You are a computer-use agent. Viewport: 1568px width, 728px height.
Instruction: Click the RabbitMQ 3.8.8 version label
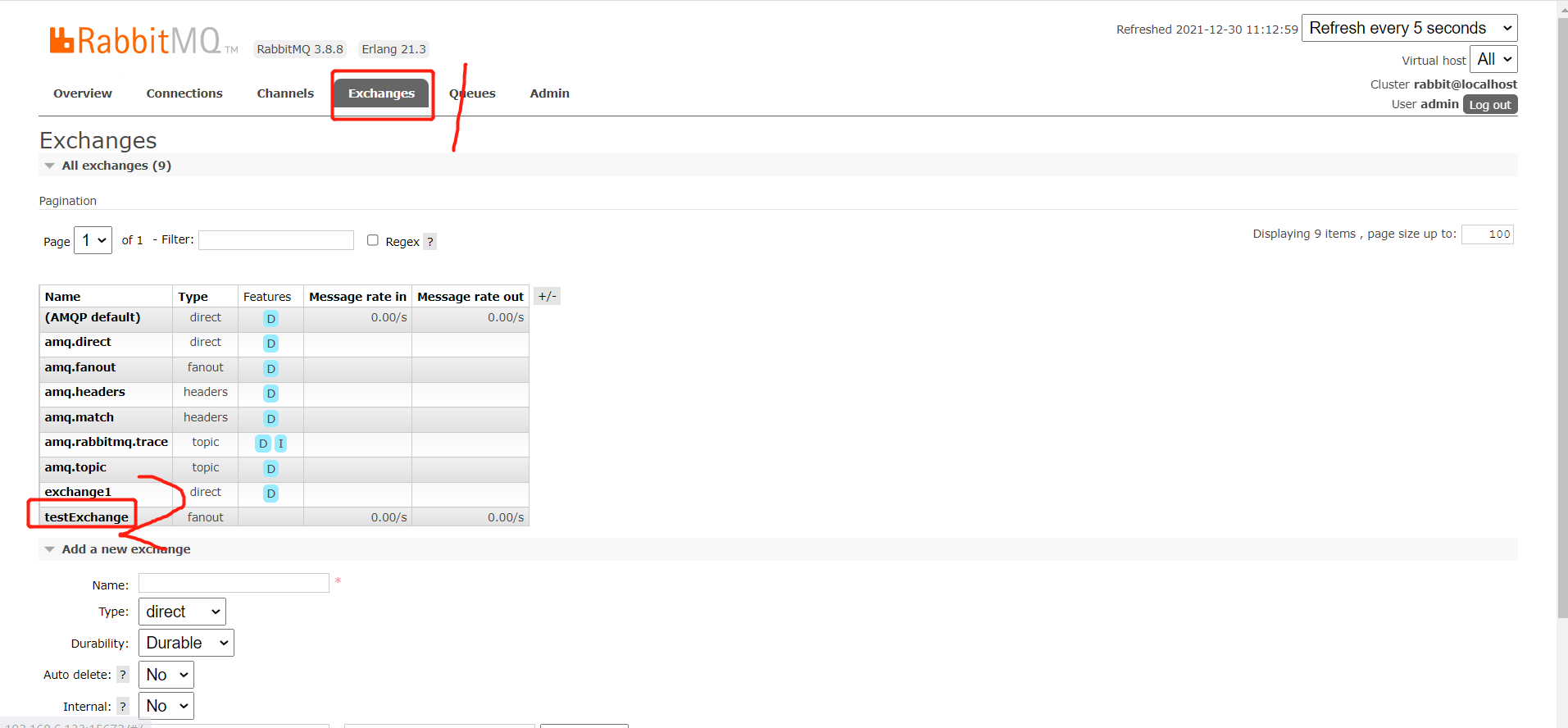point(300,49)
